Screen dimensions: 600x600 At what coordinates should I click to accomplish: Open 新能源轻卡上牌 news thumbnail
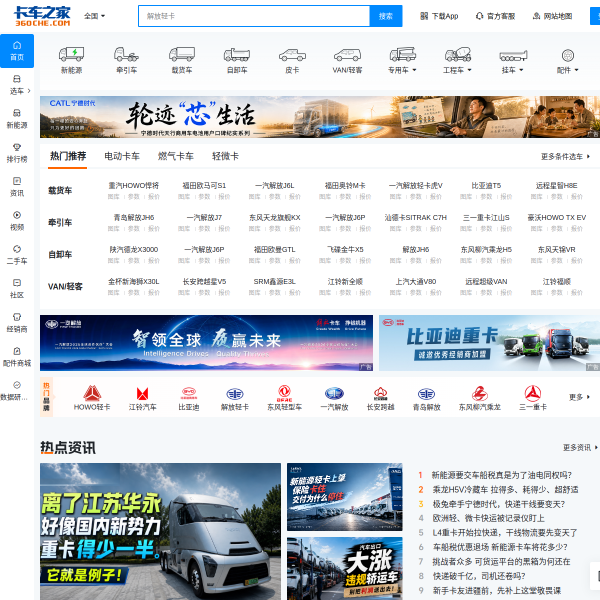click(344, 497)
